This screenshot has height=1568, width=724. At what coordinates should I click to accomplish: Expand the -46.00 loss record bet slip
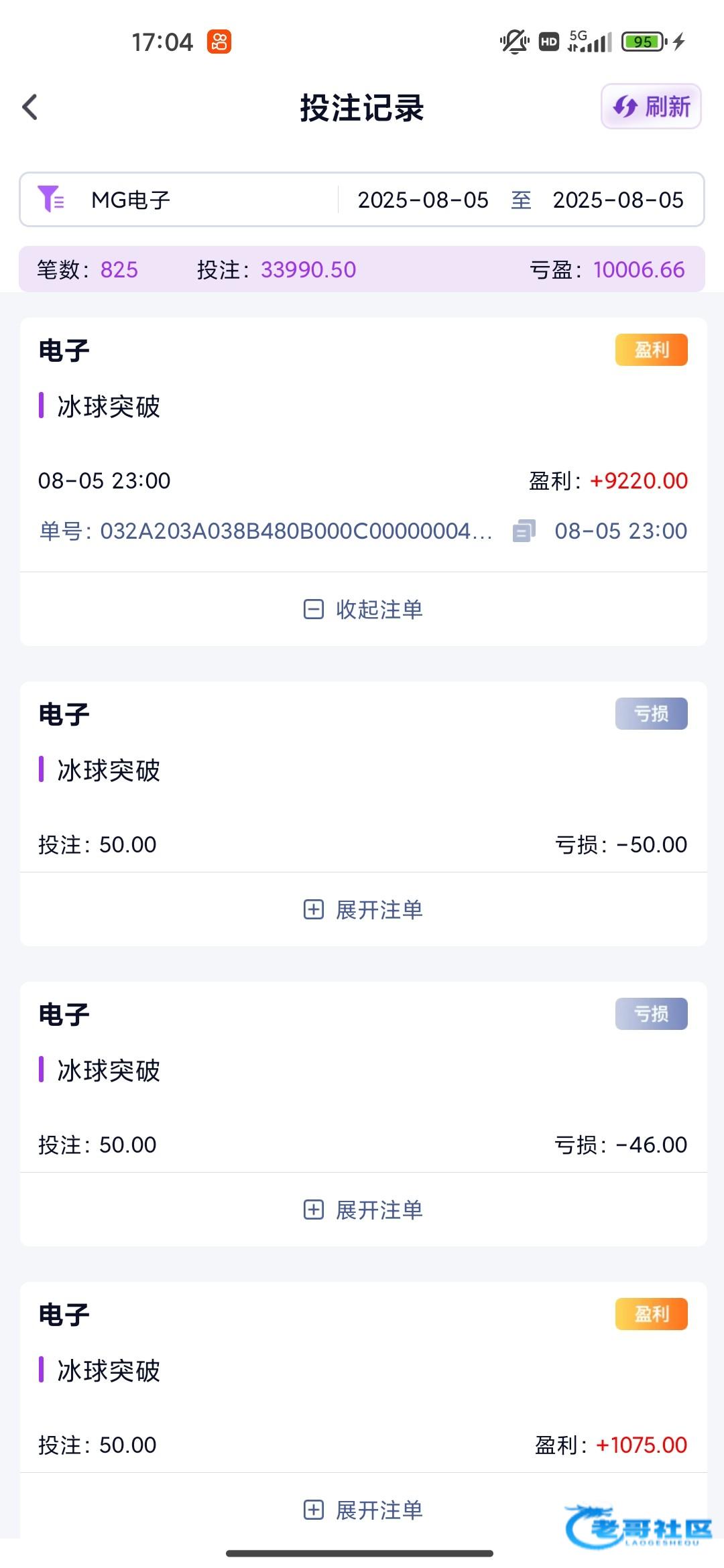point(363,1210)
